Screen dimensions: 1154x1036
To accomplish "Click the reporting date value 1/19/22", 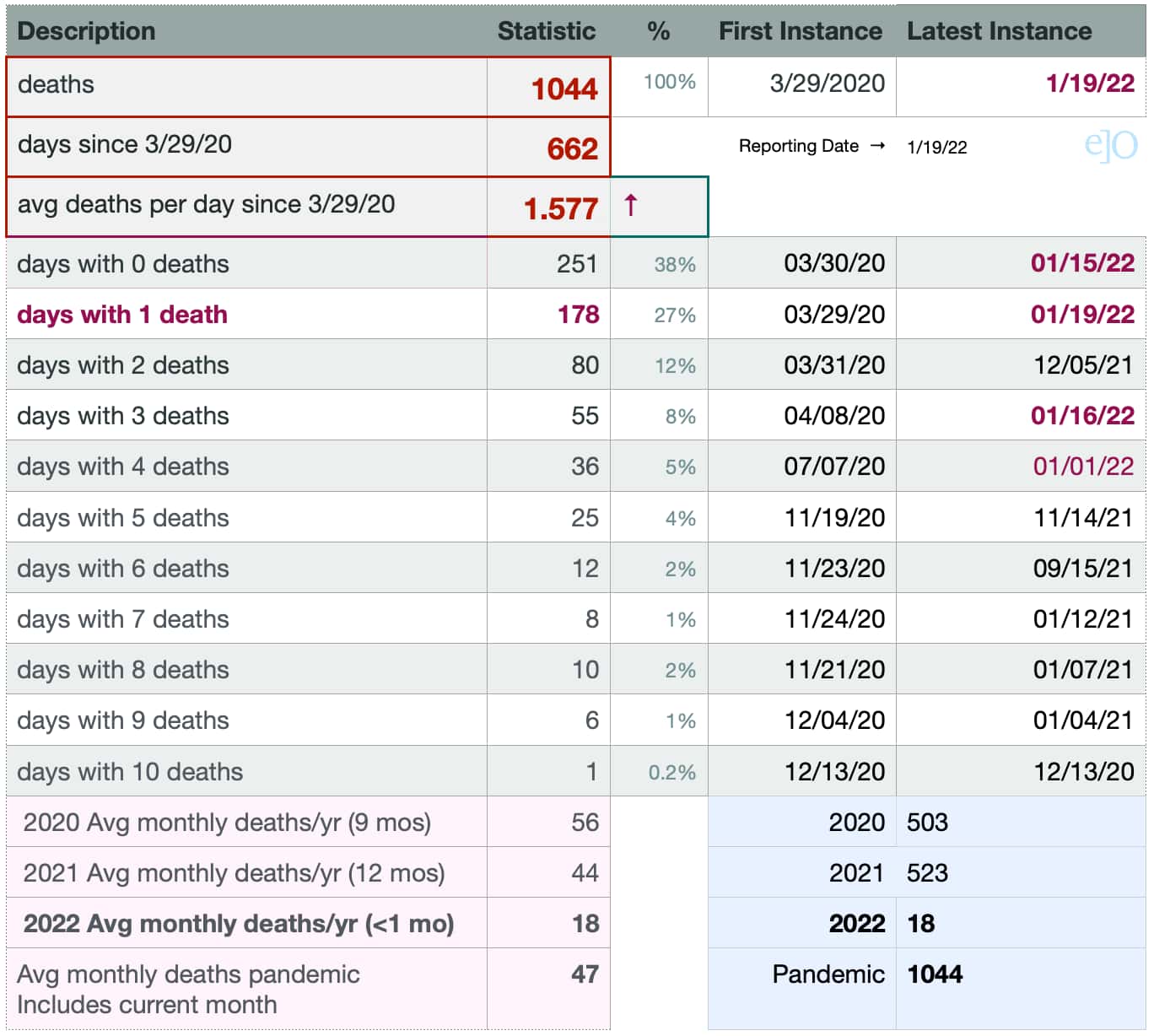I will click(x=936, y=147).
